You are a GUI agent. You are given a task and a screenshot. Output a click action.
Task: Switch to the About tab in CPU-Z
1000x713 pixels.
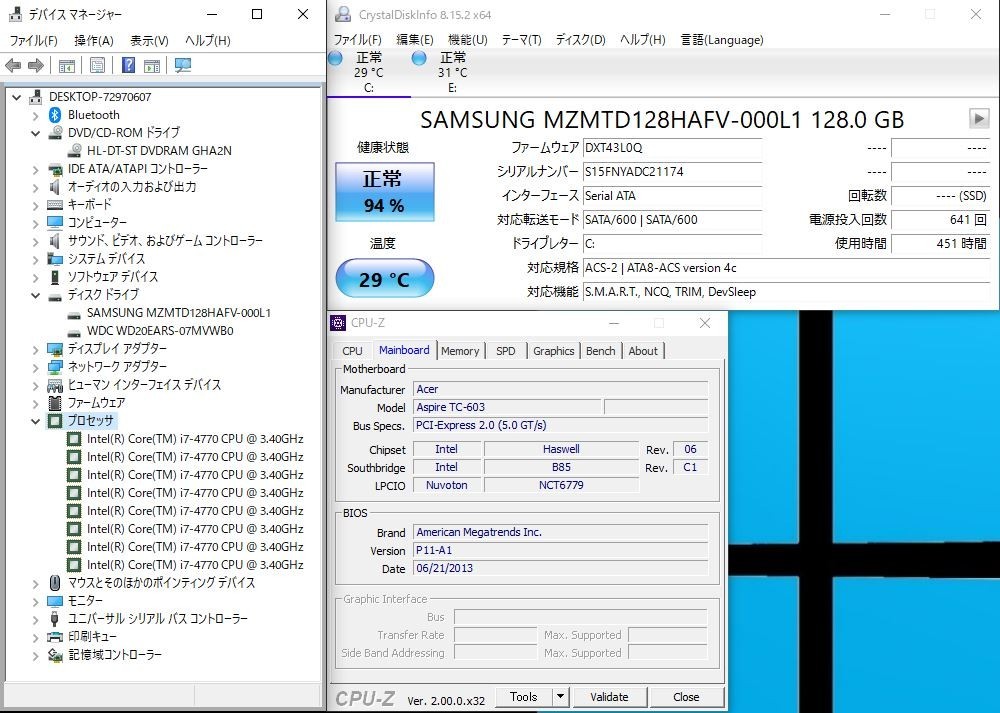tap(643, 351)
